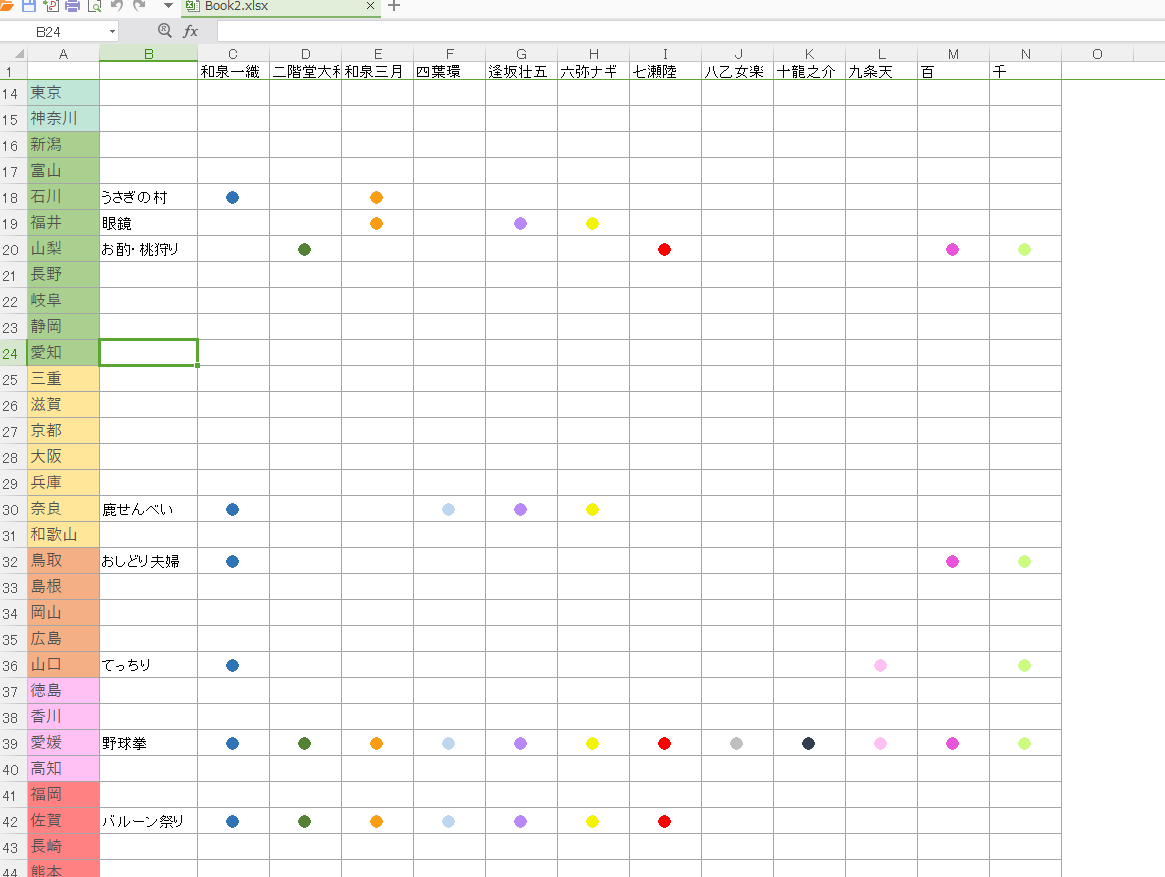Click the 福岡 cell

coord(63,795)
